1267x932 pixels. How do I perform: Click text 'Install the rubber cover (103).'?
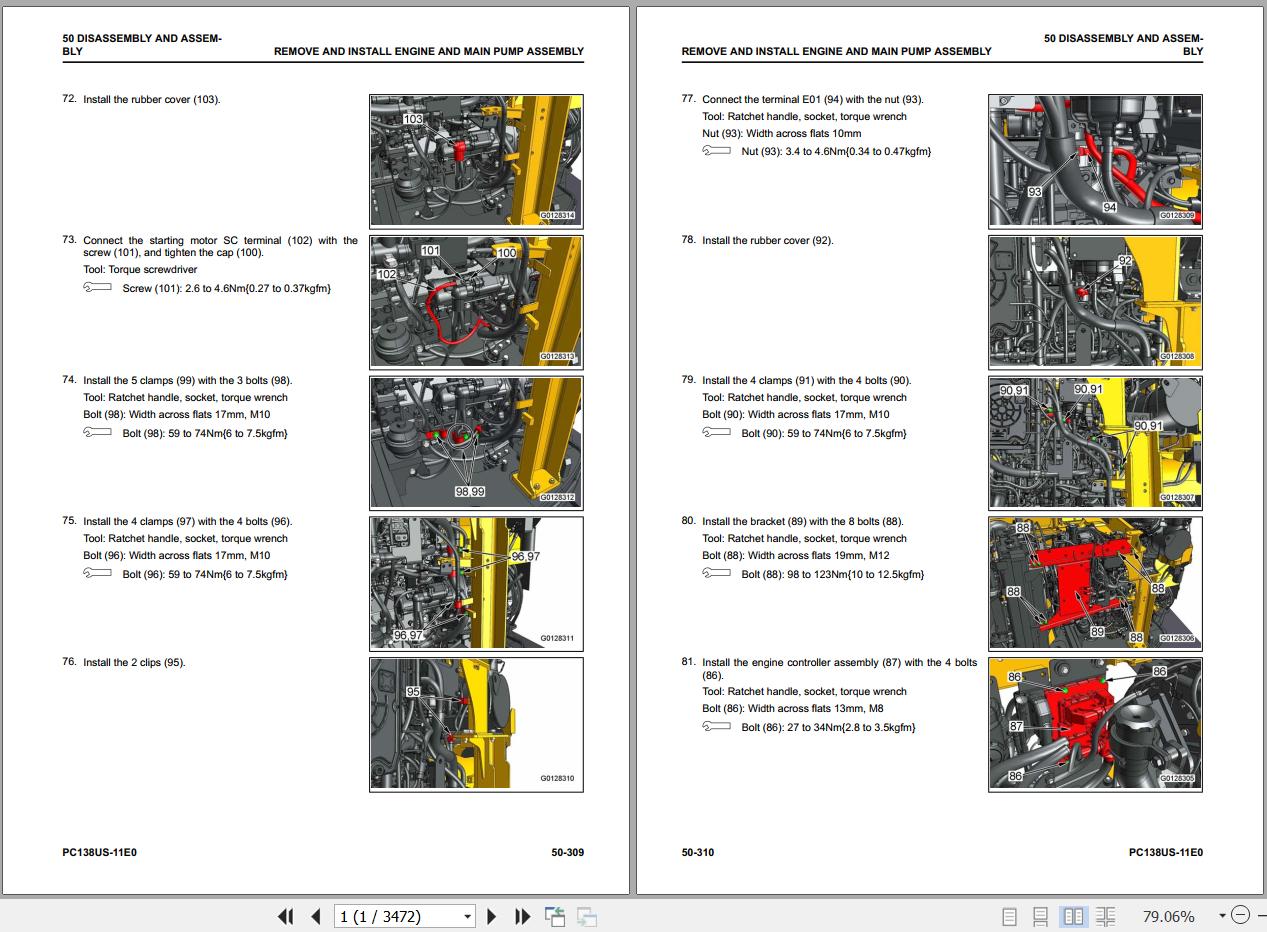[x=152, y=100]
